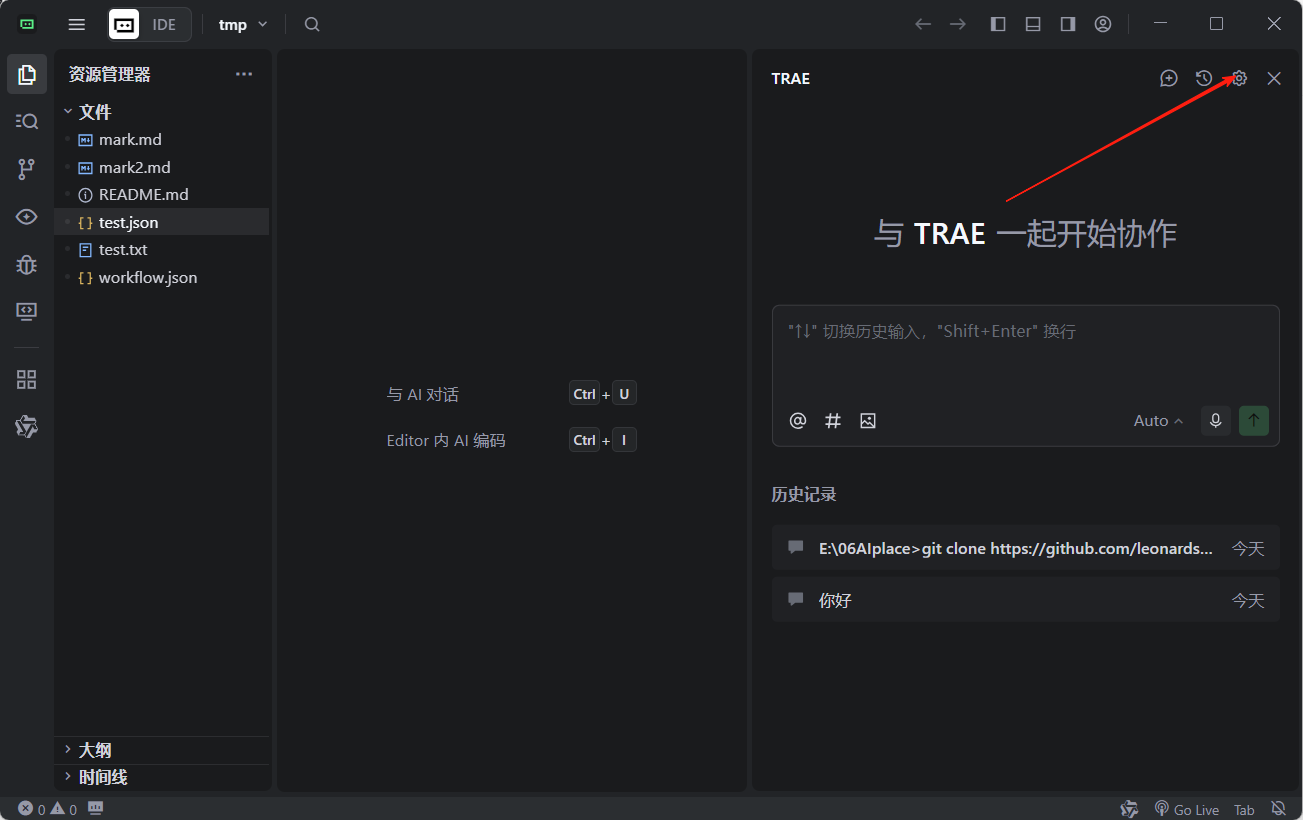1303x820 pixels.
Task: Open README.md file
Action: 162,195
